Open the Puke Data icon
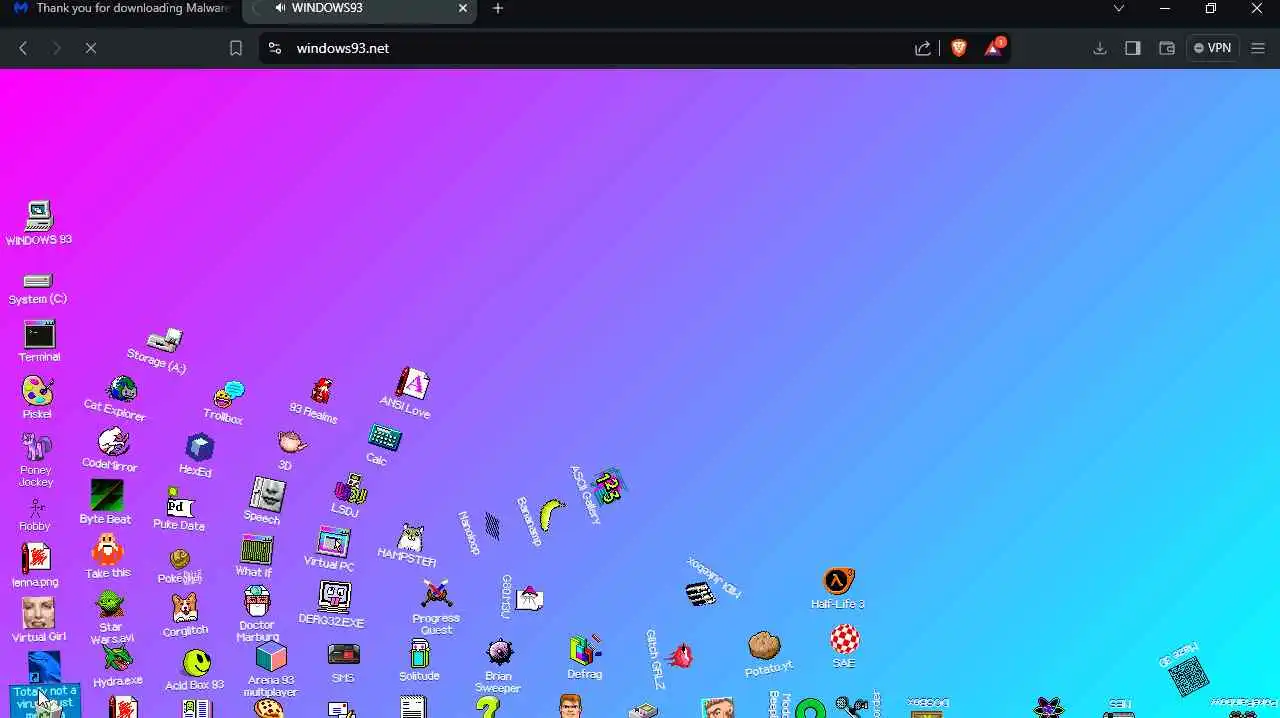Image resolution: width=1280 pixels, height=718 pixels. coord(180,503)
